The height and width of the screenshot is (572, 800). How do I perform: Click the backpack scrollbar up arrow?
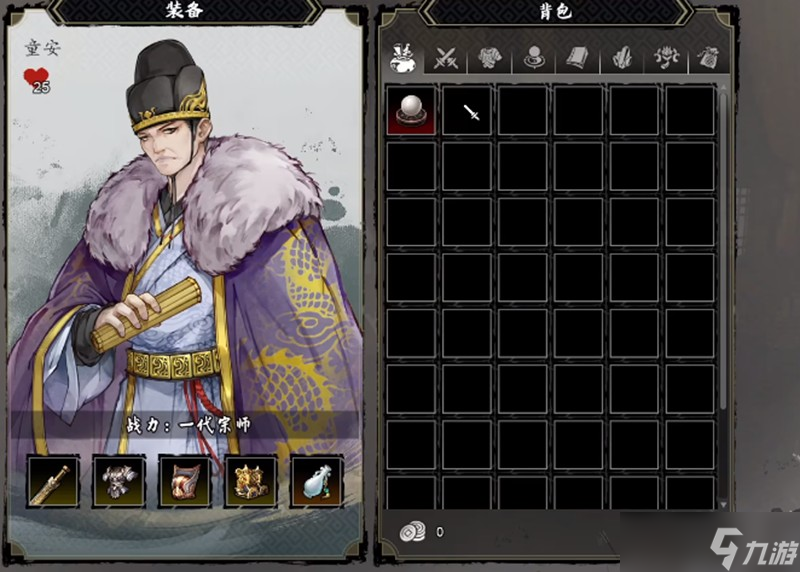coord(723,88)
